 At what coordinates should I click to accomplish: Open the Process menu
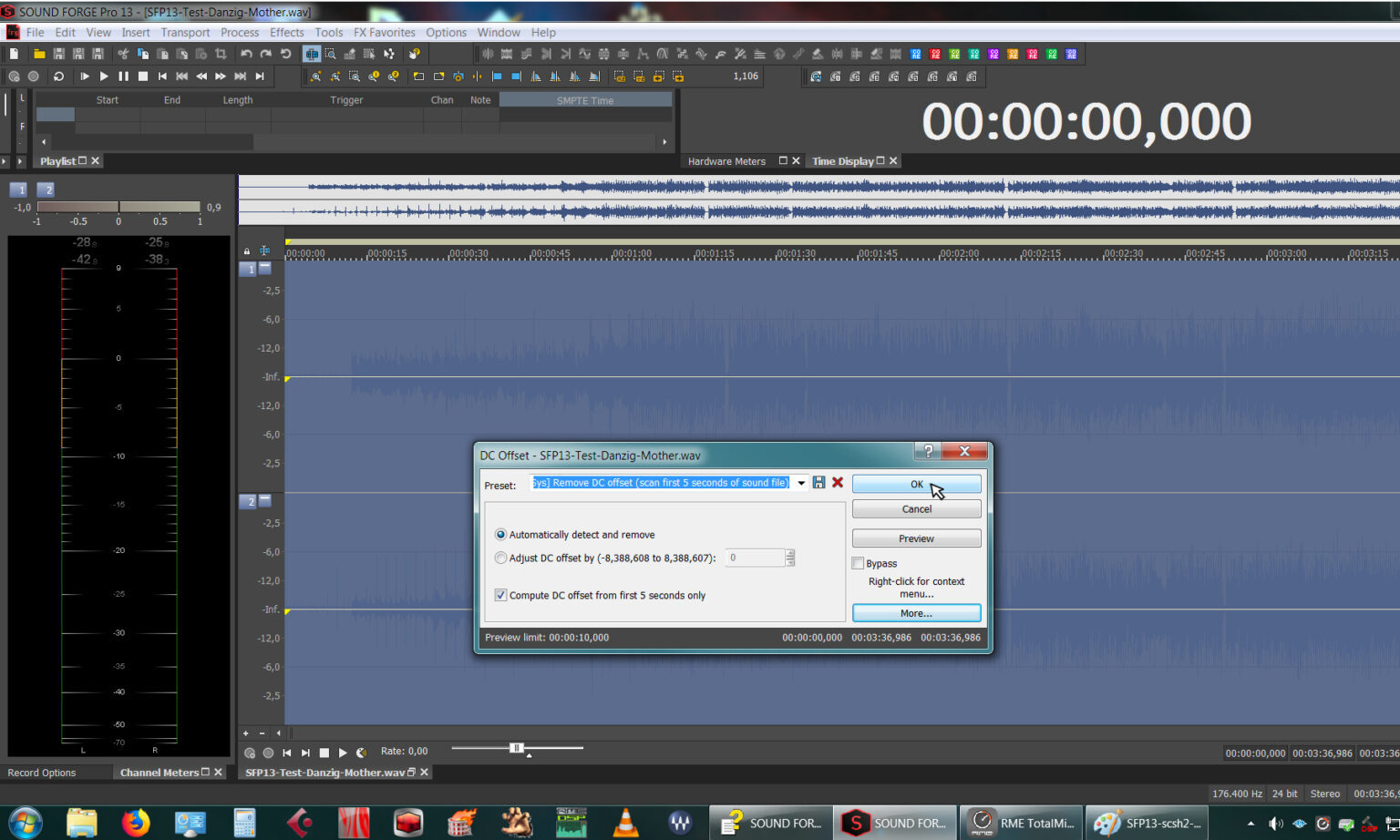(240, 32)
